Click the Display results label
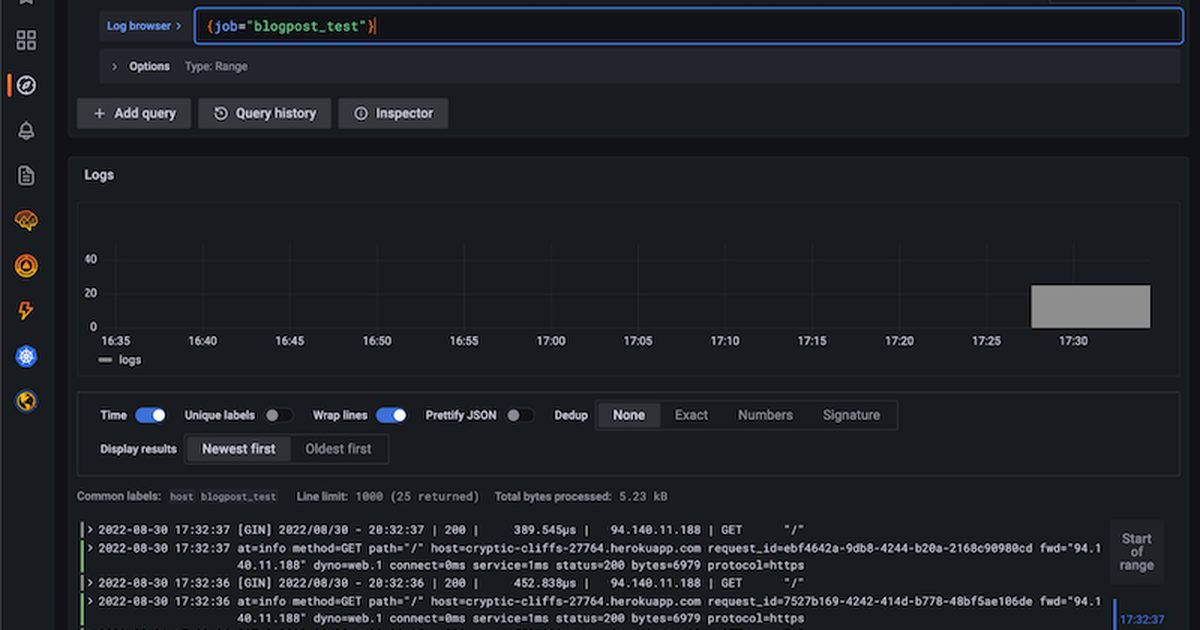The image size is (1200, 630). click(138, 449)
